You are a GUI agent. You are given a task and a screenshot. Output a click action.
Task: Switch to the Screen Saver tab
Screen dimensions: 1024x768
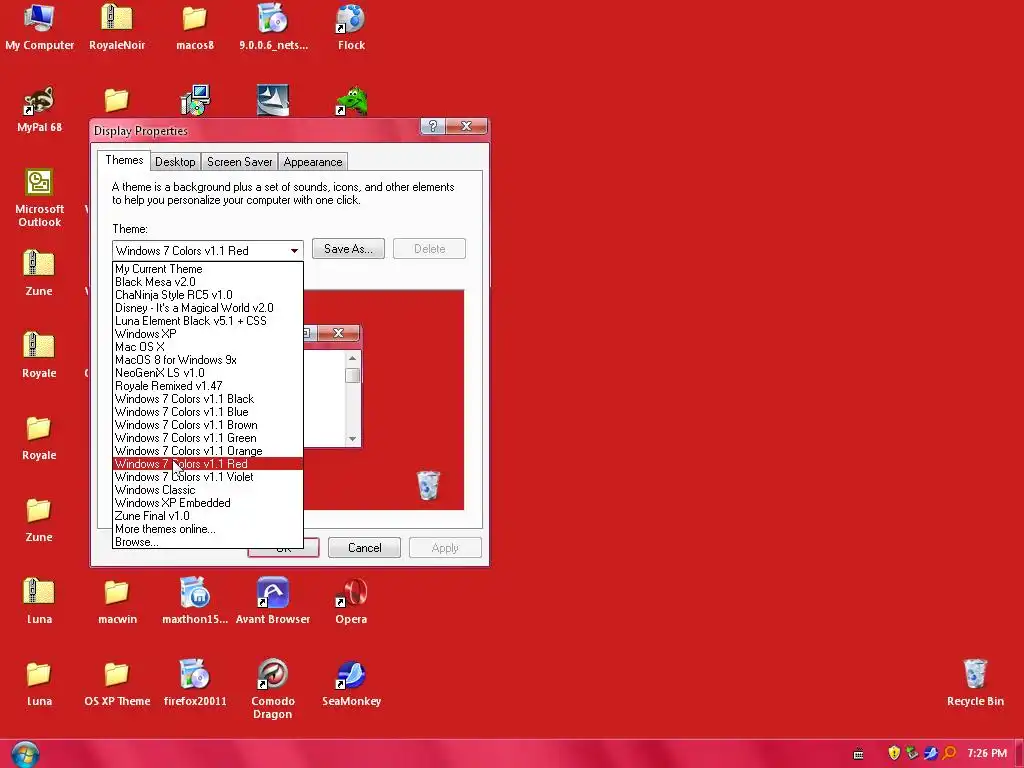[240, 162]
